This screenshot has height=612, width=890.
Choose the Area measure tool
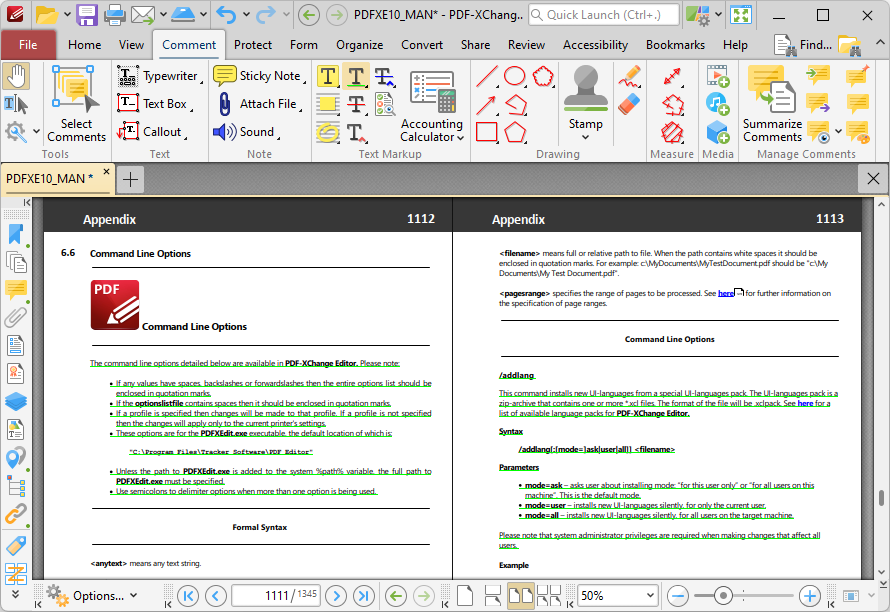click(672, 132)
